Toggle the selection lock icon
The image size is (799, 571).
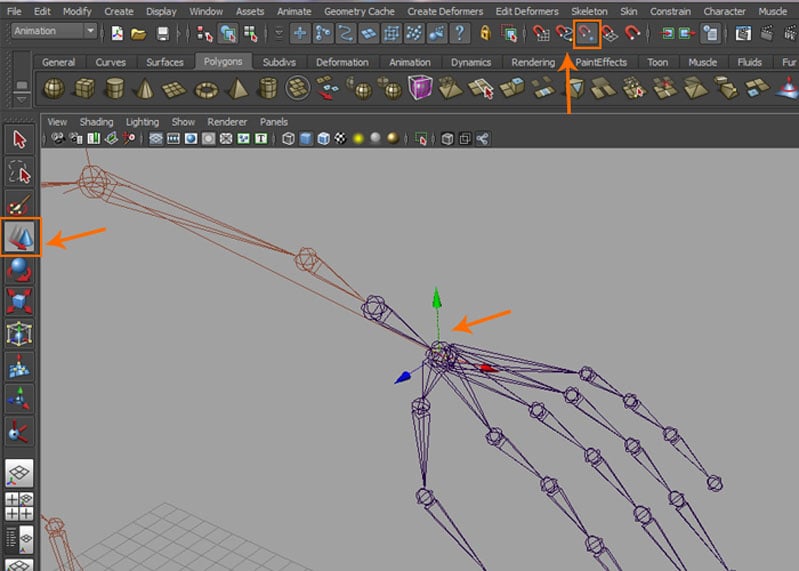click(486, 33)
